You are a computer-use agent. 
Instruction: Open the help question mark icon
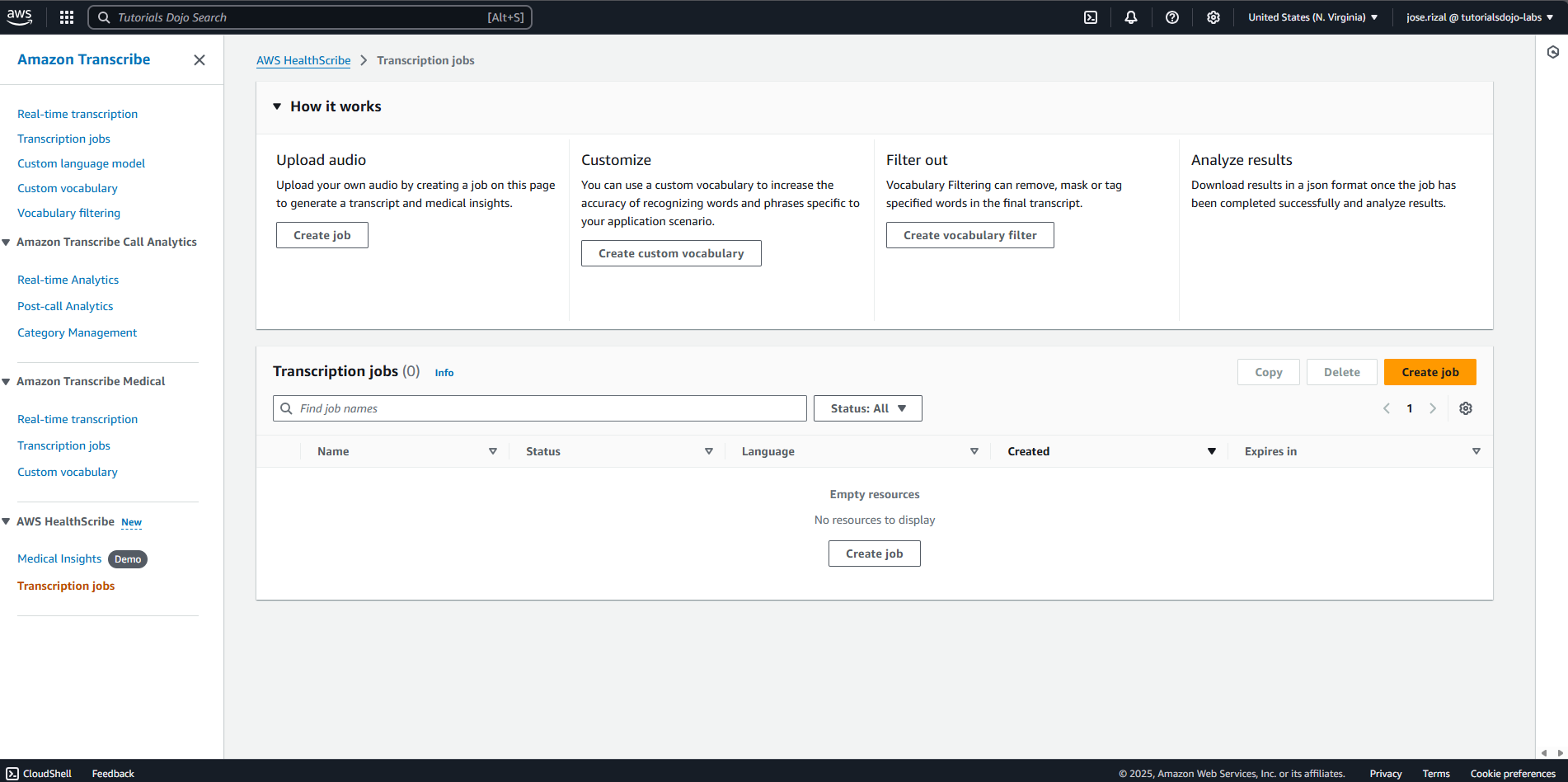click(x=1172, y=17)
